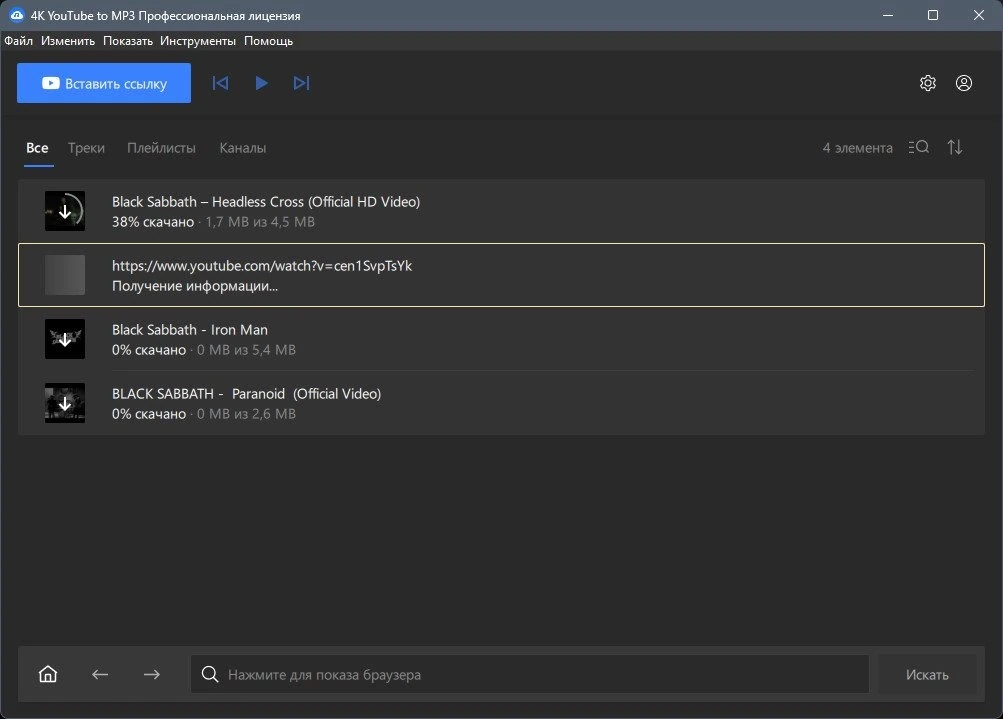
Task: Skip to next track
Action: [x=301, y=83]
